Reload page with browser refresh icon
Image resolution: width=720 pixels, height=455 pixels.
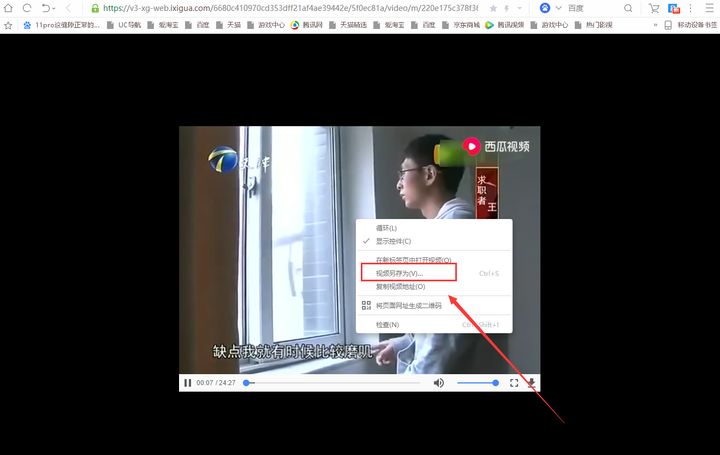26,8
